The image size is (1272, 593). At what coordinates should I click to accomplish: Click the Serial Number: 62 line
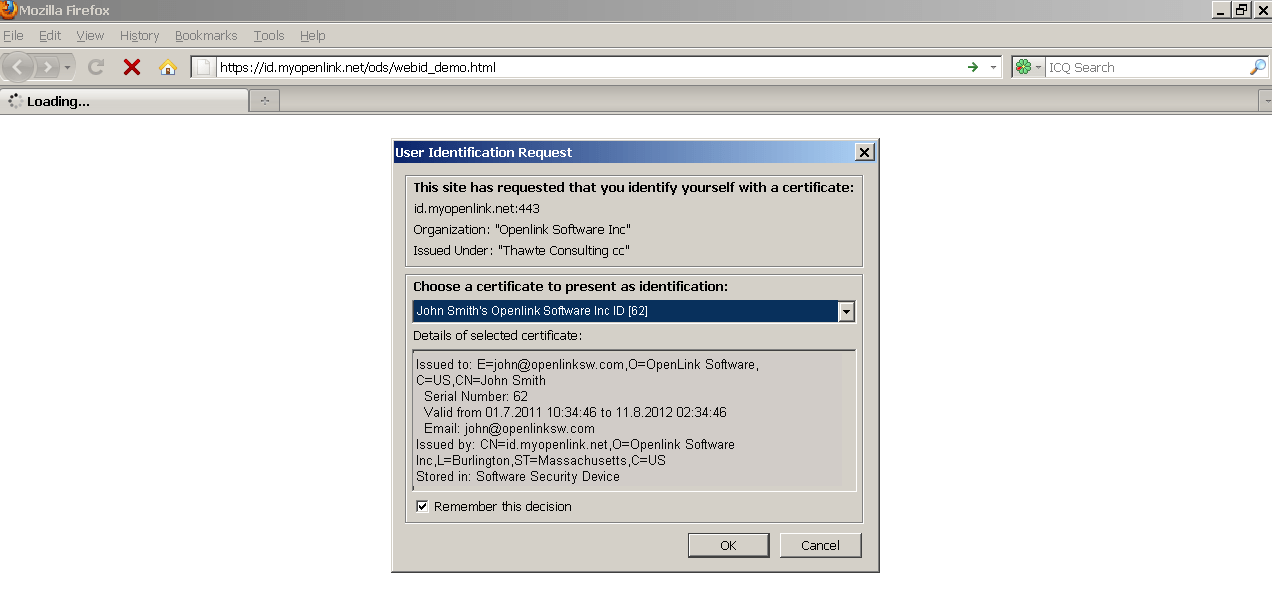tap(475, 397)
